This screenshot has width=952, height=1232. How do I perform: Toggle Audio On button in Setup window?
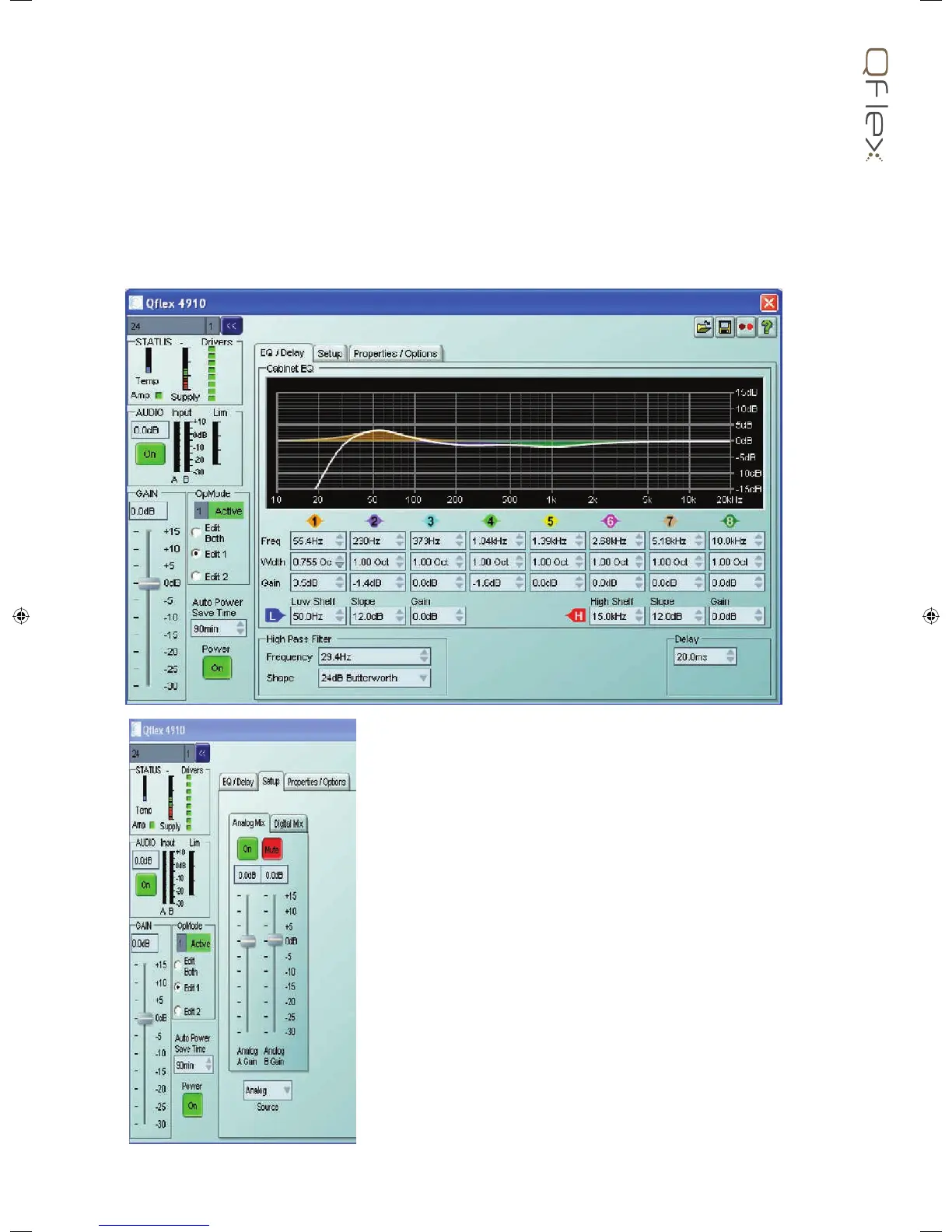[x=146, y=885]
